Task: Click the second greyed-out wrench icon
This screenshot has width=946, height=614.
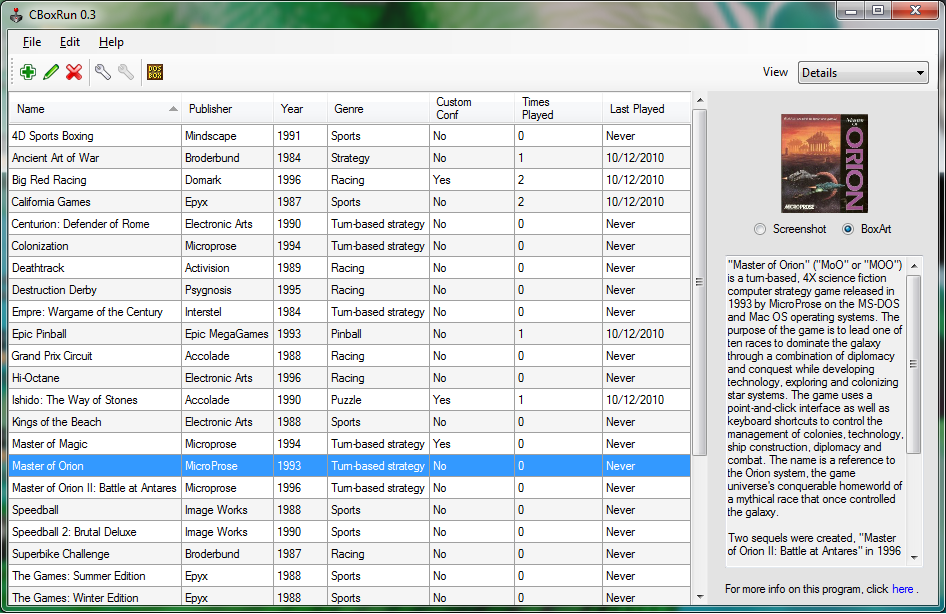Action: pos(125,72)
